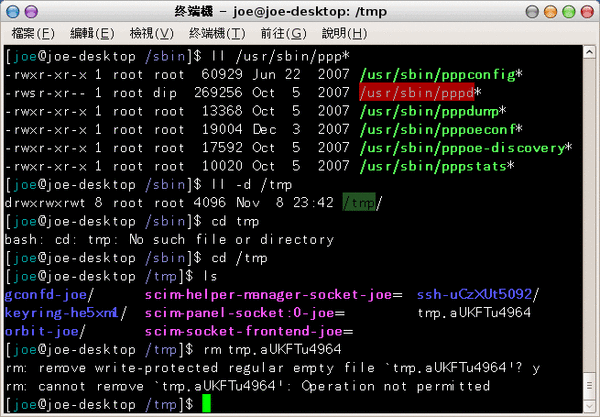Click the scim-panel-socket:0-joe= entry
The height and width of the screenshot is (417, 600).
click(x=245, y=313)
